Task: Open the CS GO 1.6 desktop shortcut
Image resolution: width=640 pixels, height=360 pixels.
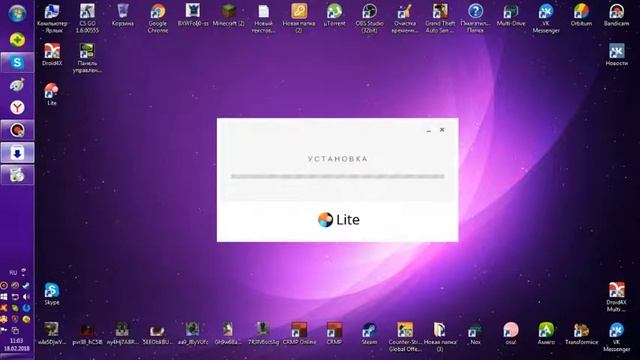Action: [87, 18]
